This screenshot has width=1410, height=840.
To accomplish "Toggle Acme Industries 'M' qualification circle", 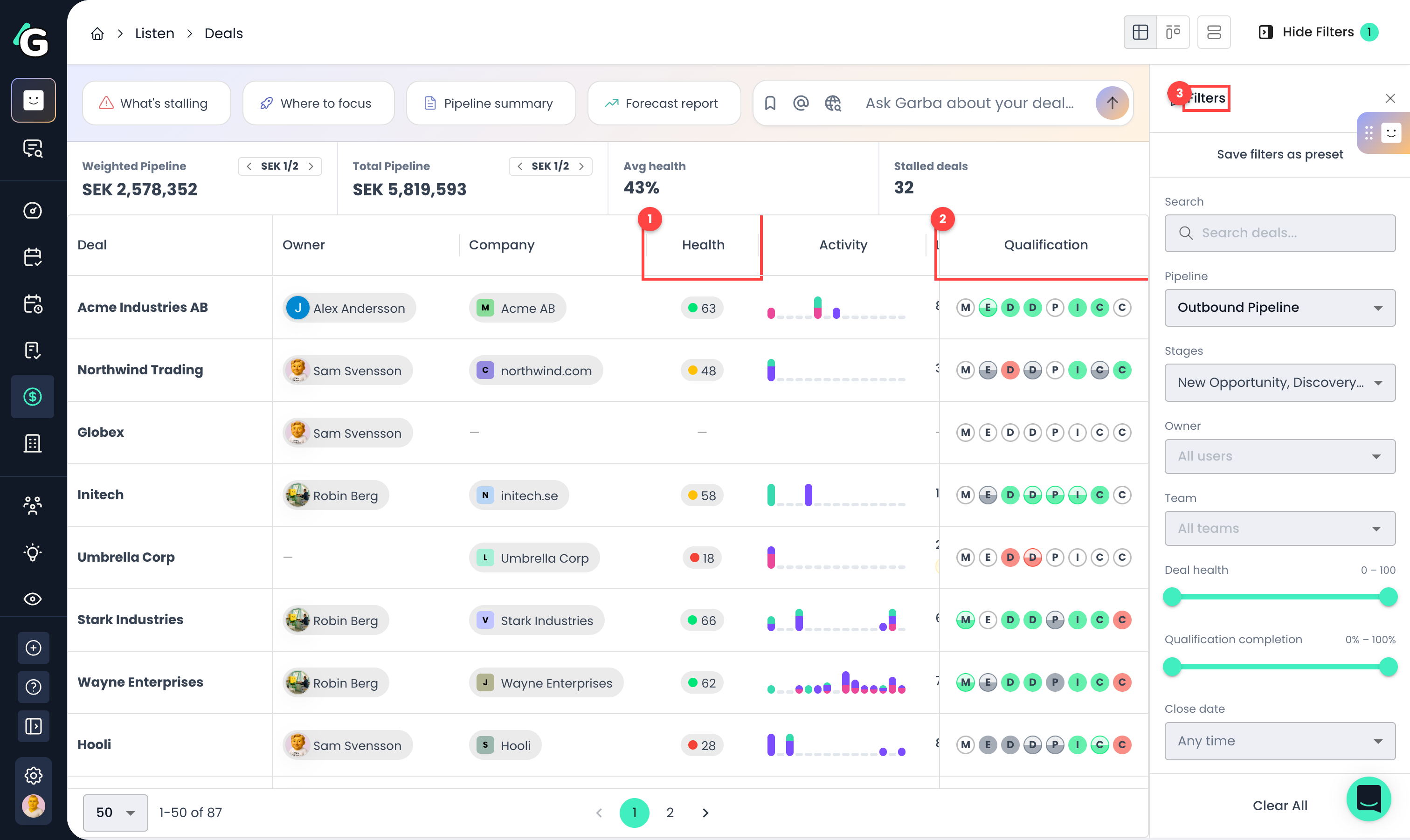I will tap(966, 308).
